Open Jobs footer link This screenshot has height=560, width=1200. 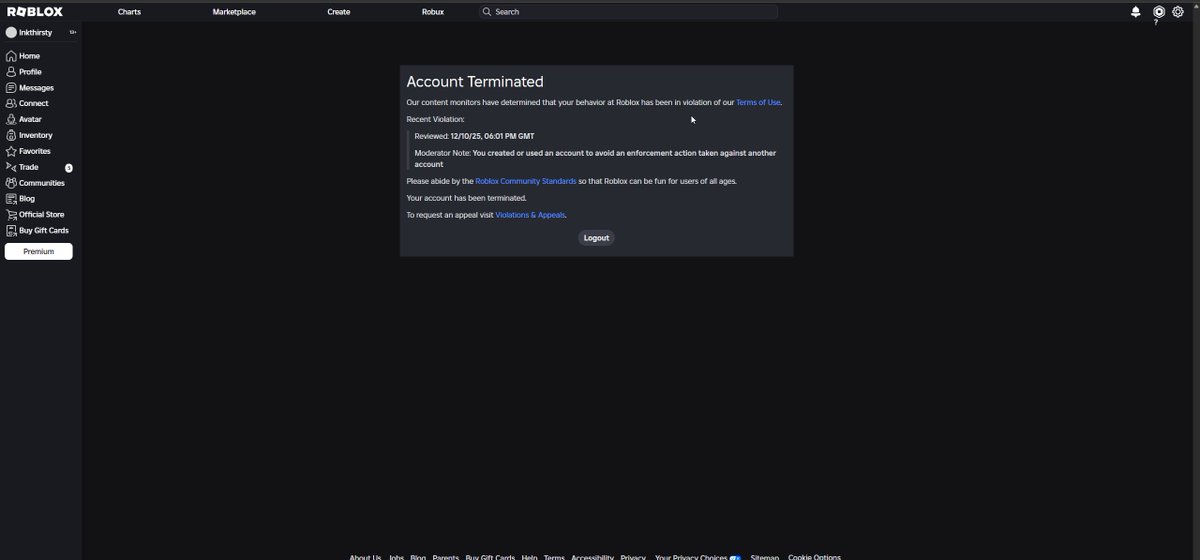396,557
